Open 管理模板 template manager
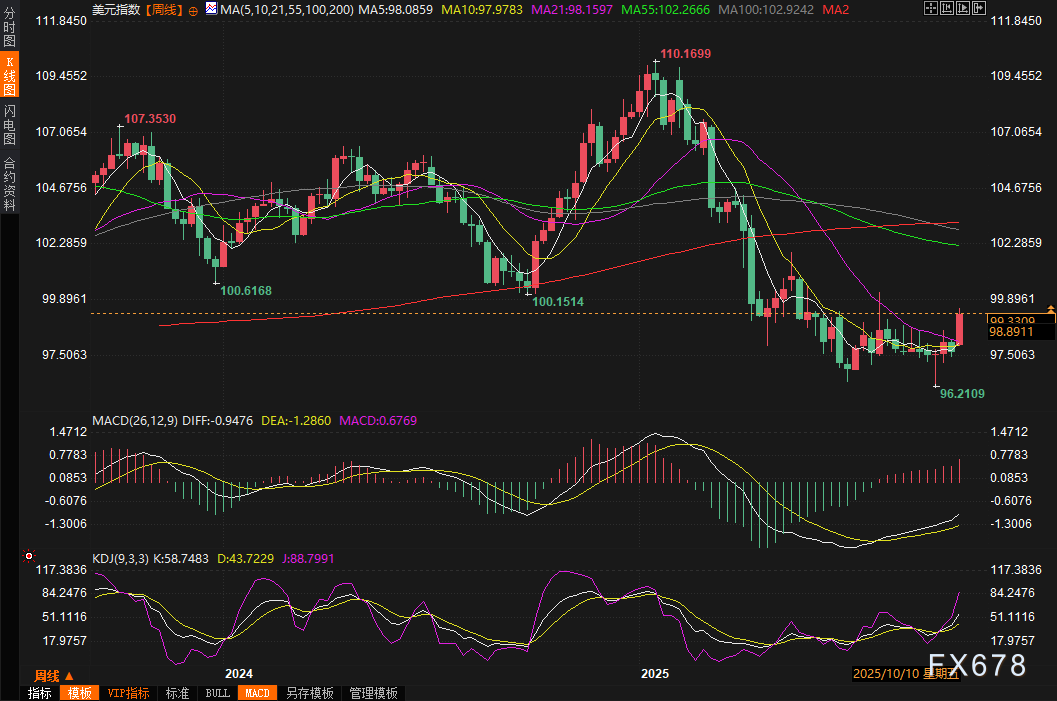This screenshot has width=1057, height=701. click(373, 693)
